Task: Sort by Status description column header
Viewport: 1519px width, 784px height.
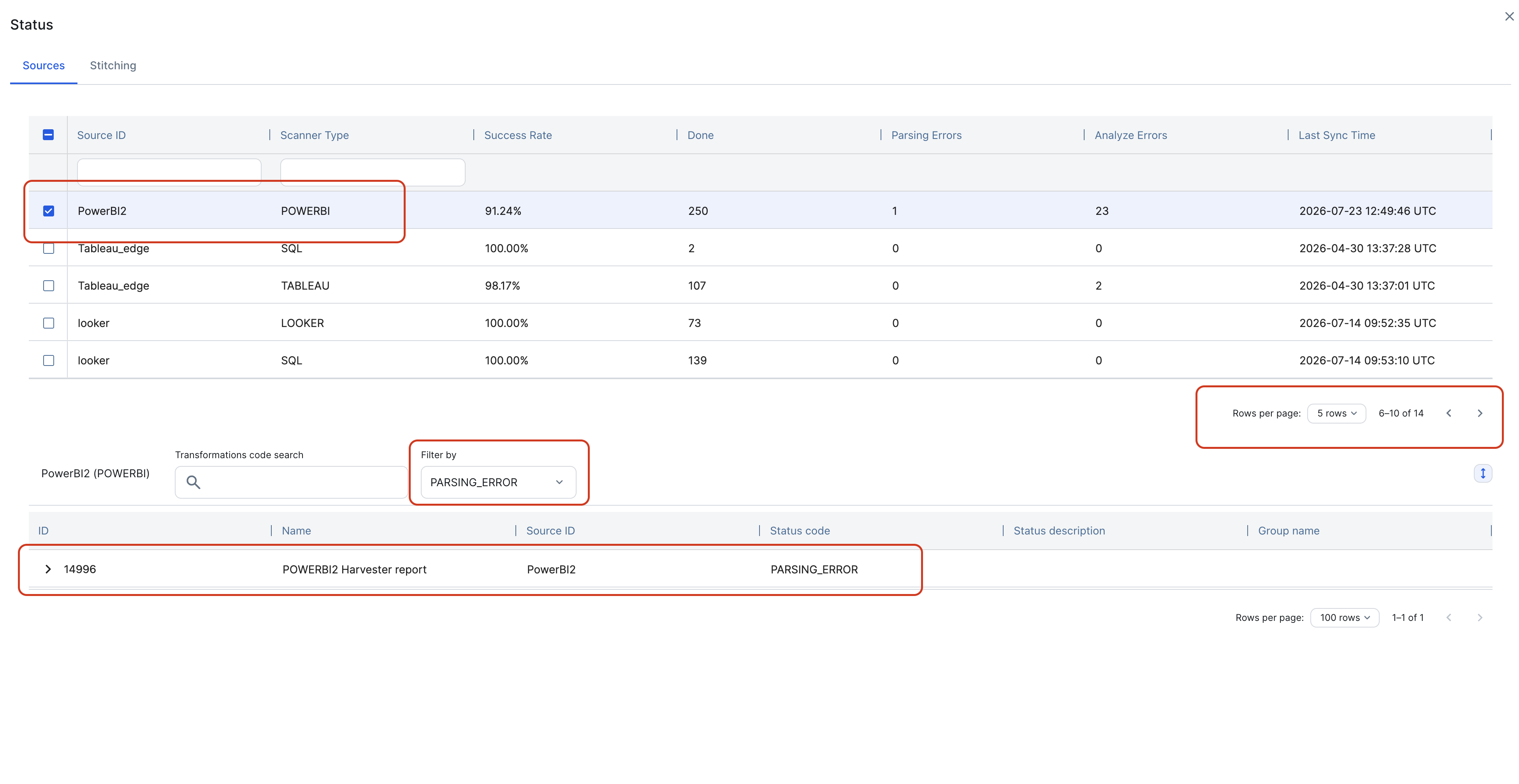Action: pyautogui.click(x=1059, y=531)
